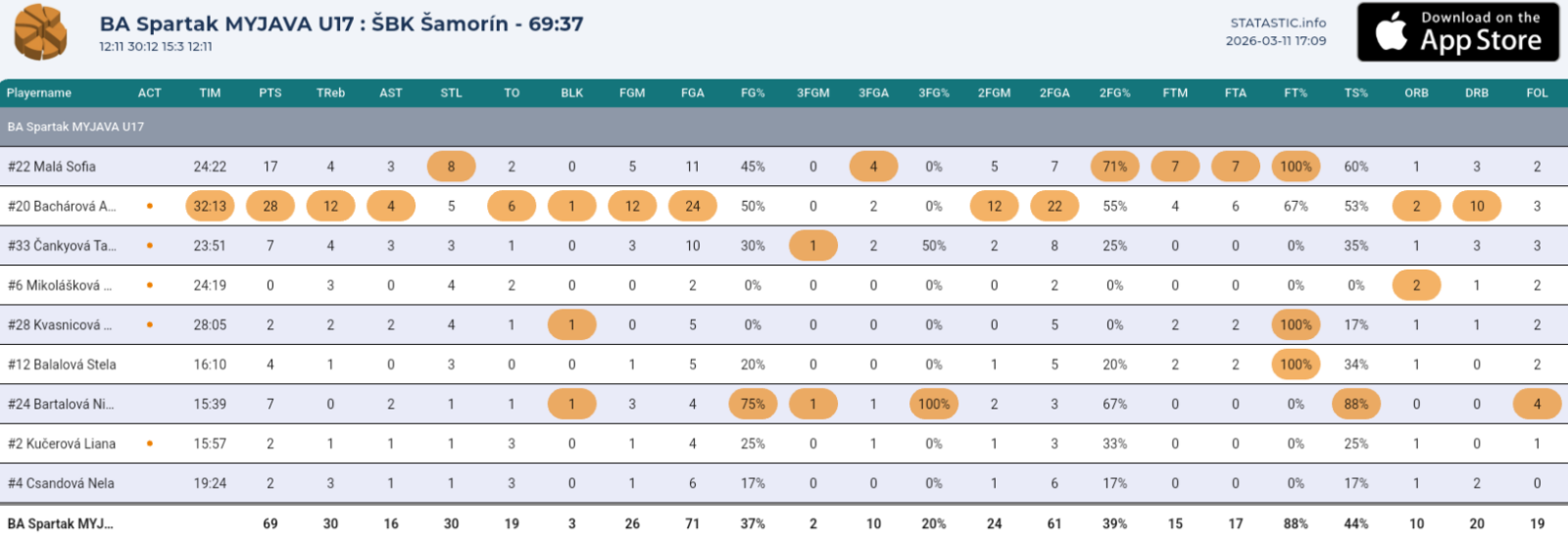Sort table by PTS column header
This screenshot has height=538, width=1568.
pos(270,93)
